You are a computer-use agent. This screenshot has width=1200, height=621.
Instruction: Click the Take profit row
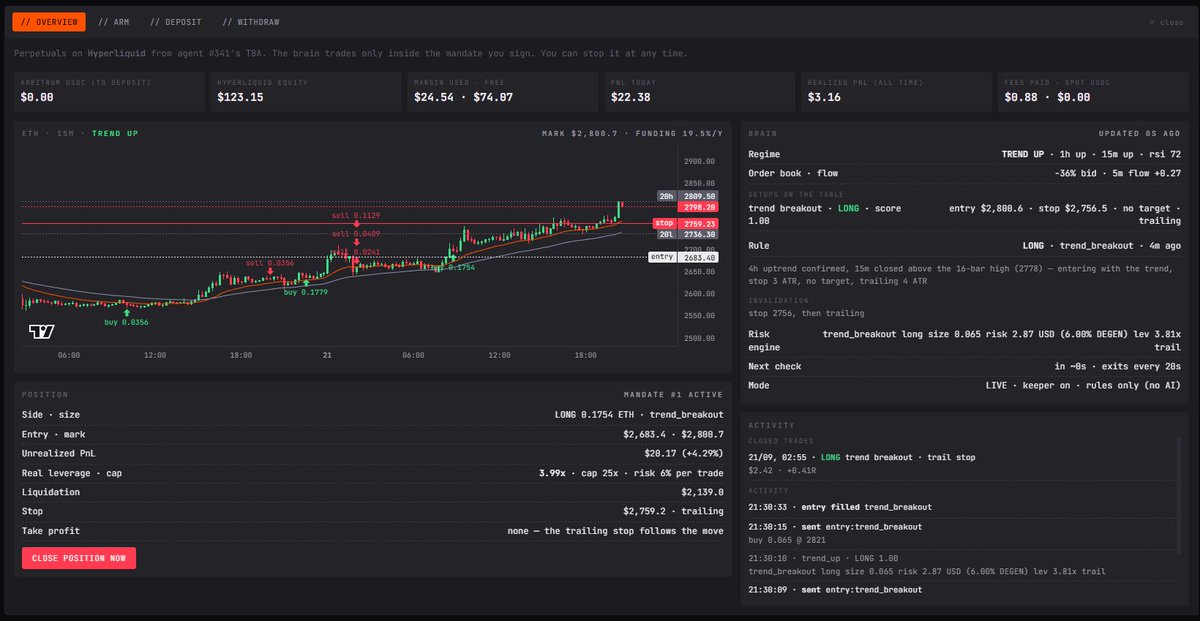coord(372,531)
